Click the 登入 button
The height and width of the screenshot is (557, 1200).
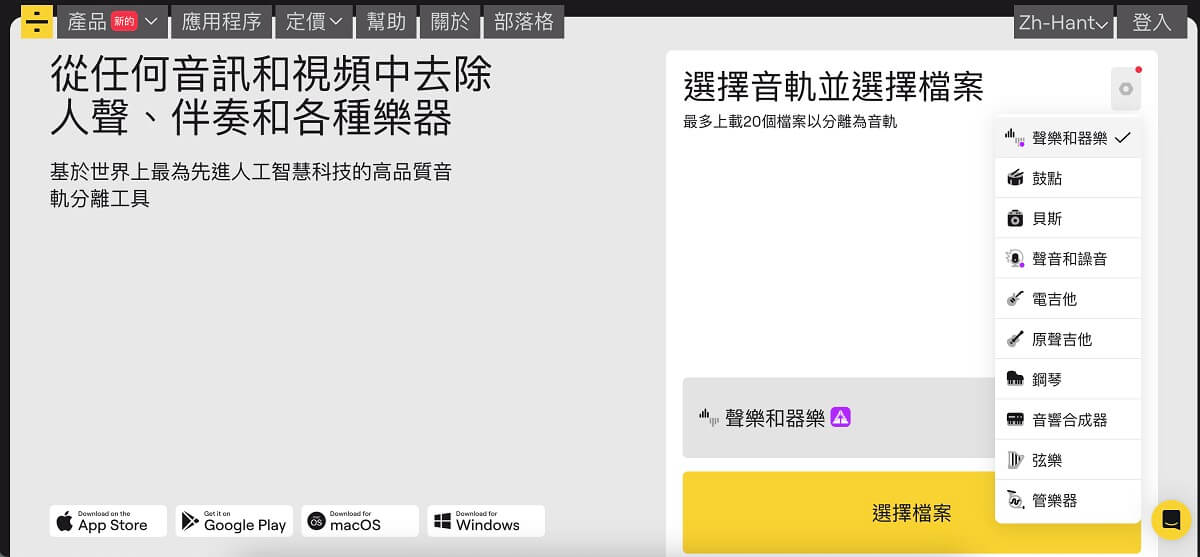(x=1152, y=21)
